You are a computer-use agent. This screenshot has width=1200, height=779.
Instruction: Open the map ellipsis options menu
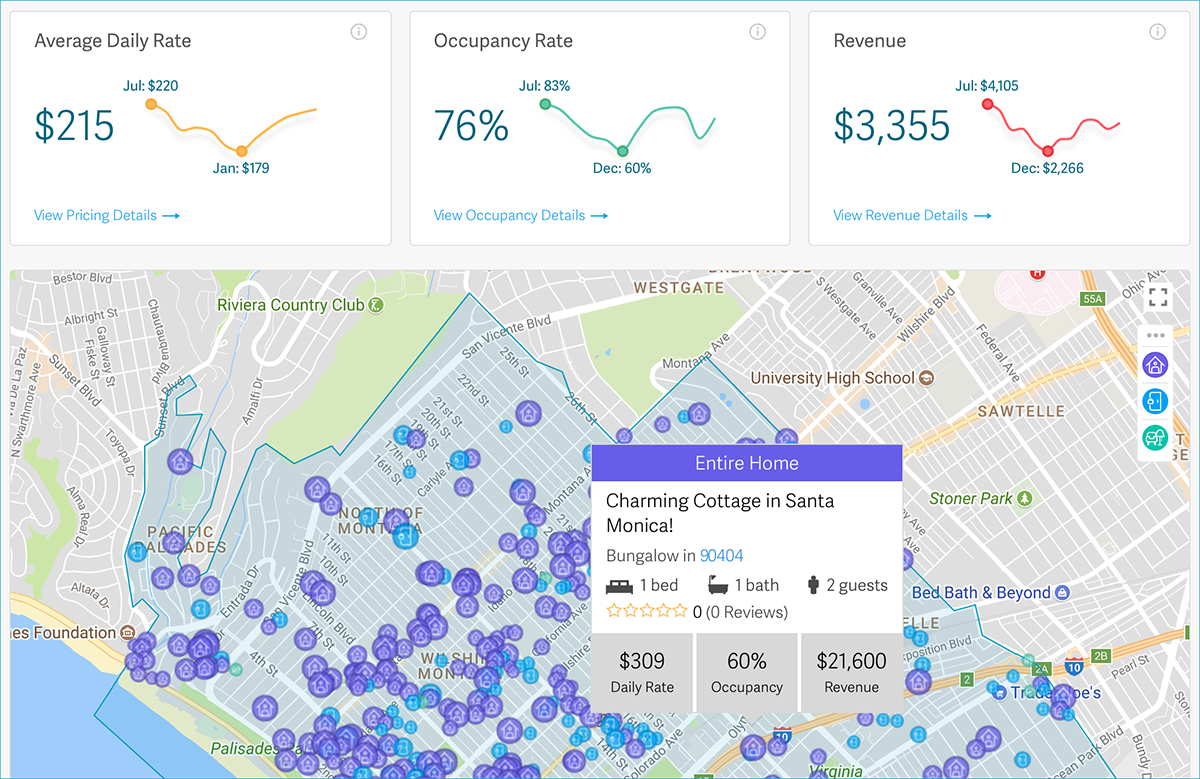(1155, 334)
